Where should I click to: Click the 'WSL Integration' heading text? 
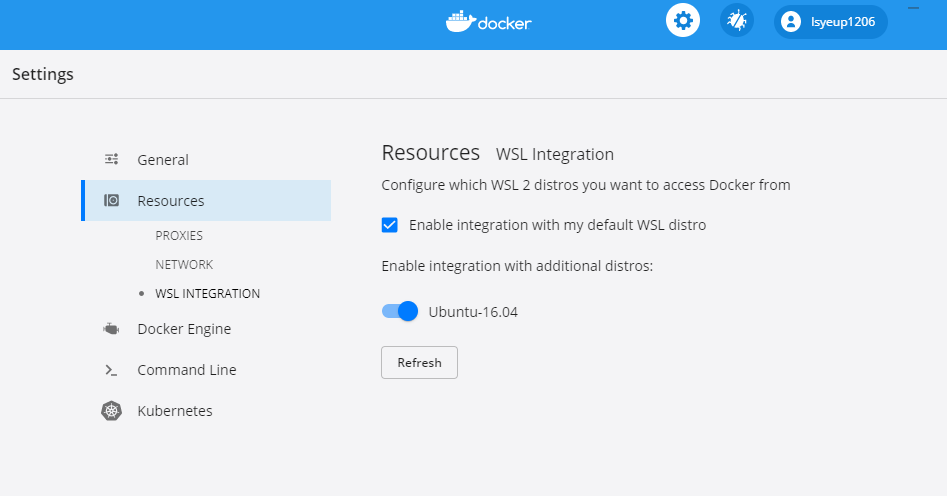554,154
